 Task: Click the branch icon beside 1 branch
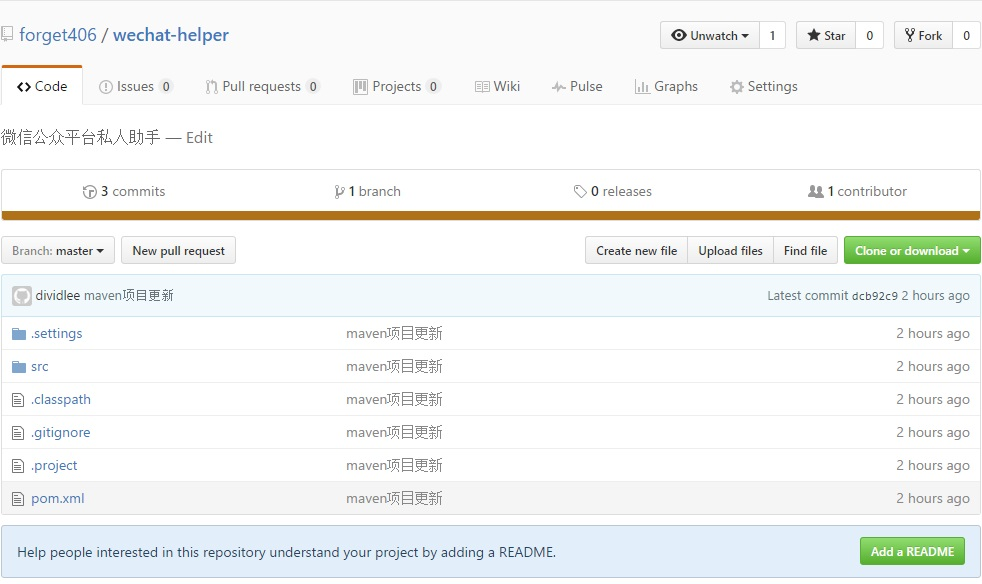[339, 192]
